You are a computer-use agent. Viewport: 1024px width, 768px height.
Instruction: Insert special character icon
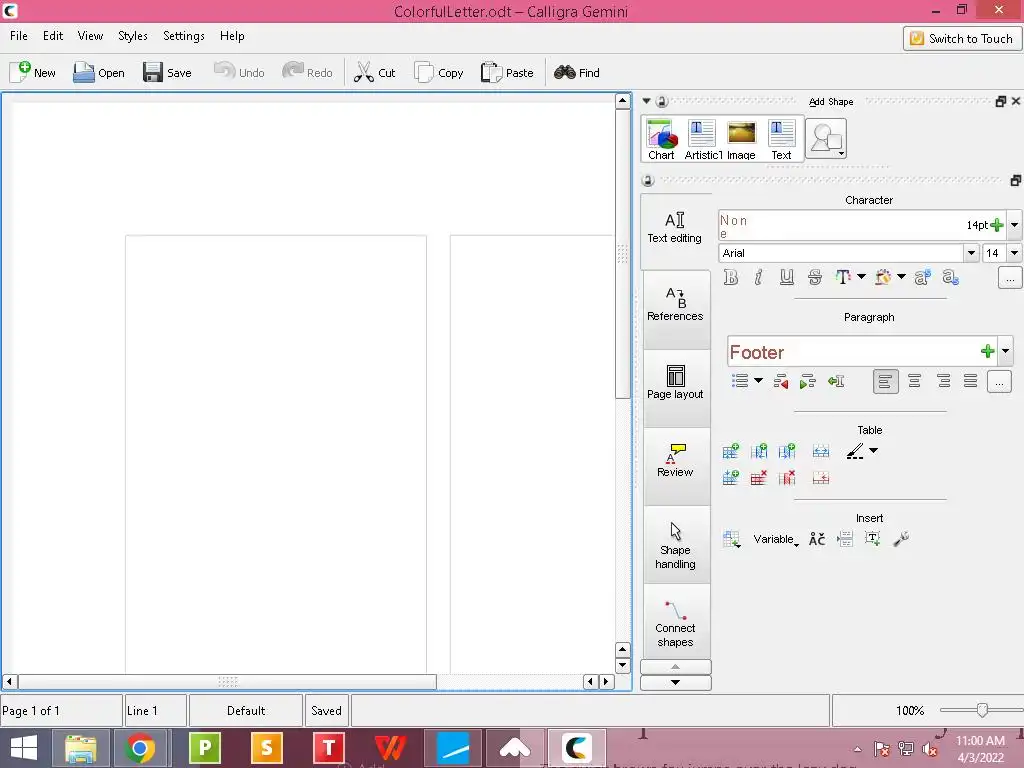(817, 539)
